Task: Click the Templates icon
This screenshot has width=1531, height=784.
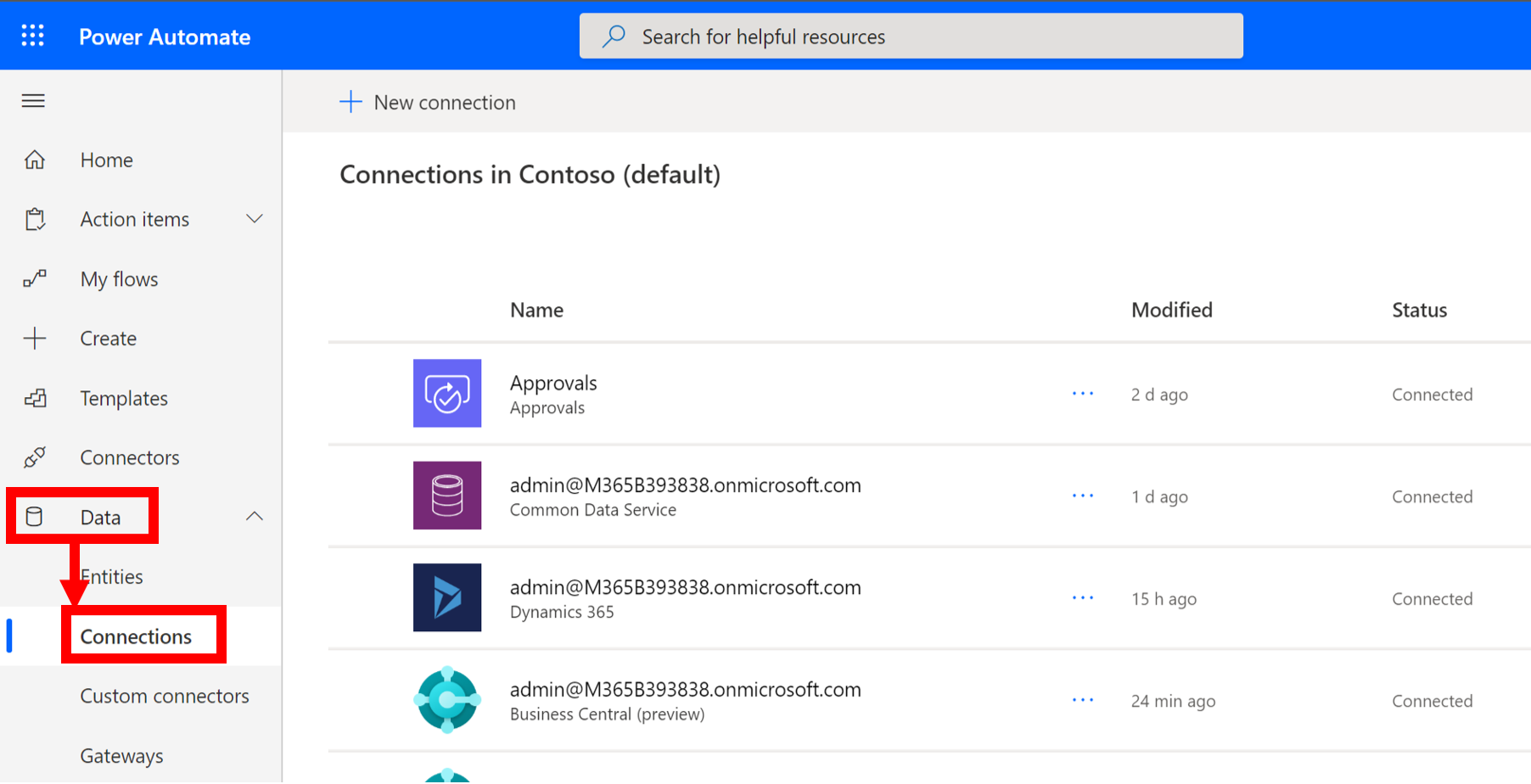Action: [x=35, y=398]
